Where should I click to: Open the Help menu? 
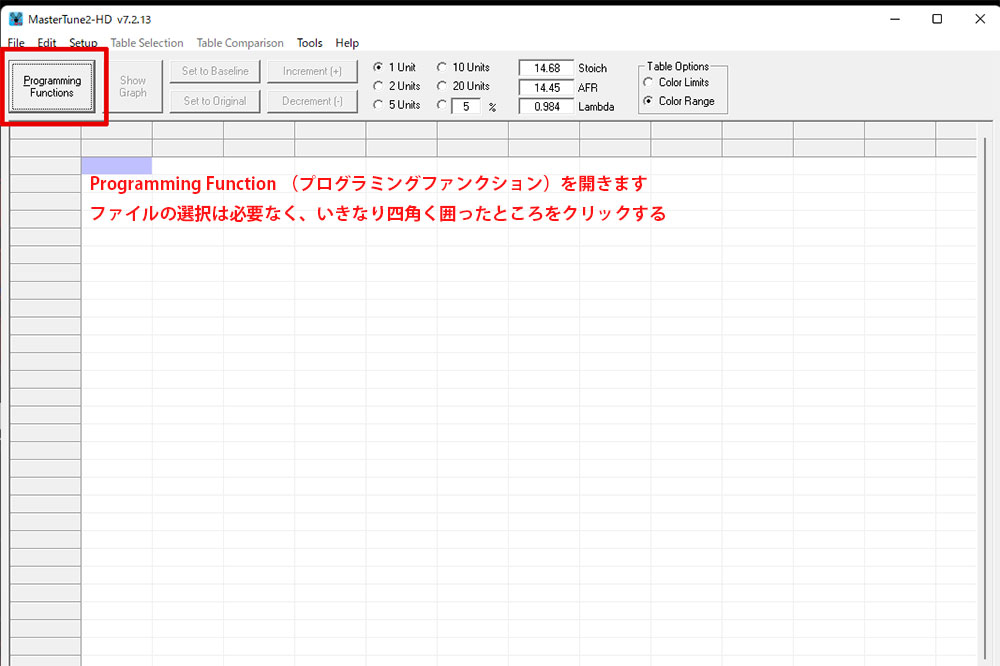click(347, 43)
